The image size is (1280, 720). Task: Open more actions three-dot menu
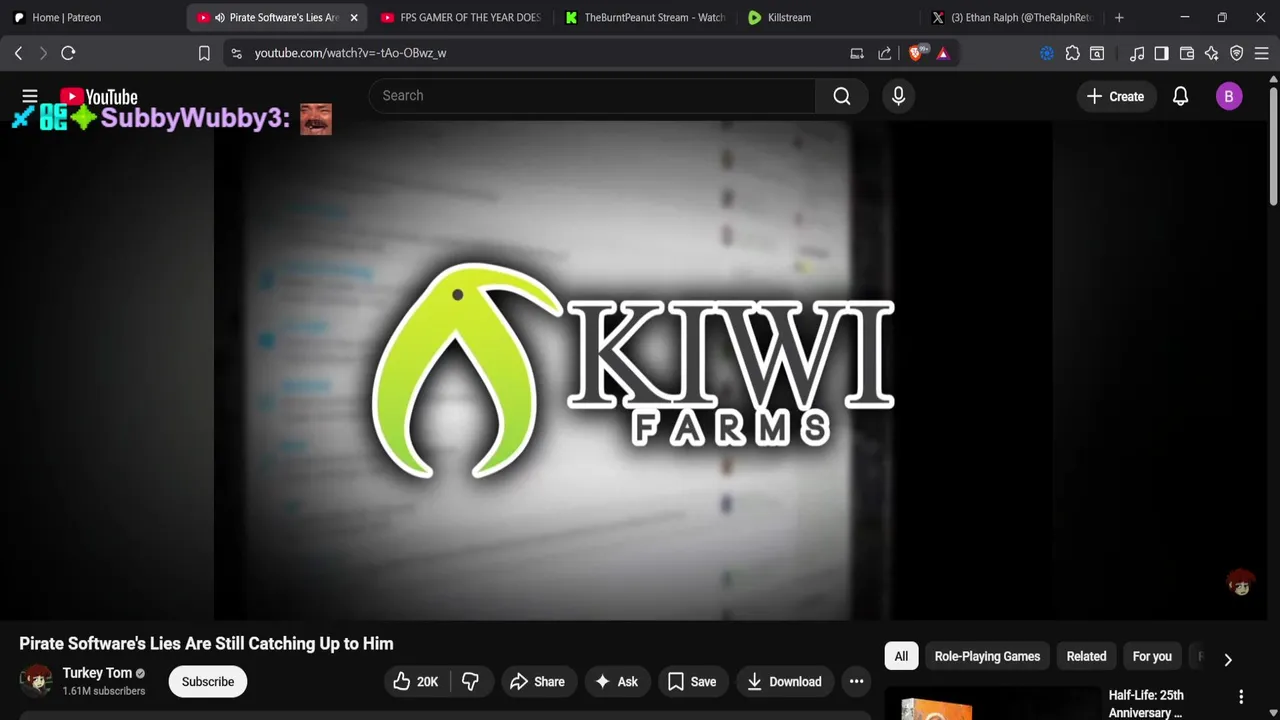pos(856,681)
